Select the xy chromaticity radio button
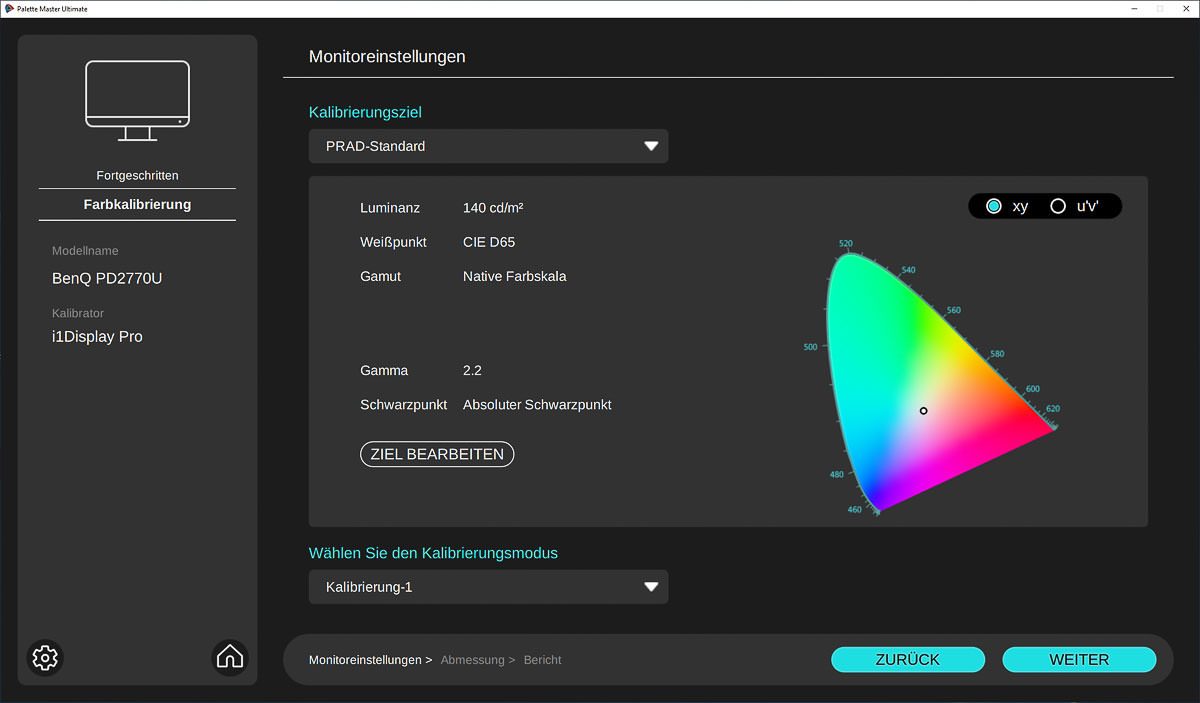 tap(994, 206)
